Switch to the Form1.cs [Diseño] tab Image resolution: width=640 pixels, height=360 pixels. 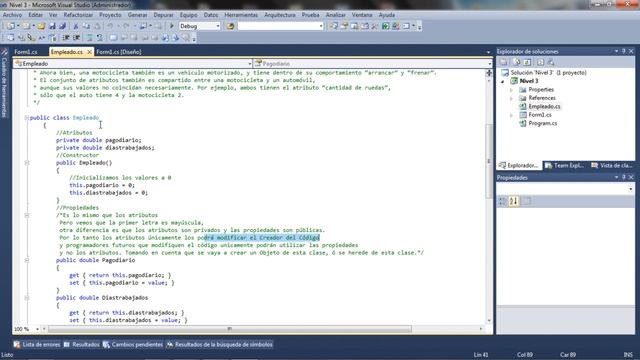click(119, 52)
